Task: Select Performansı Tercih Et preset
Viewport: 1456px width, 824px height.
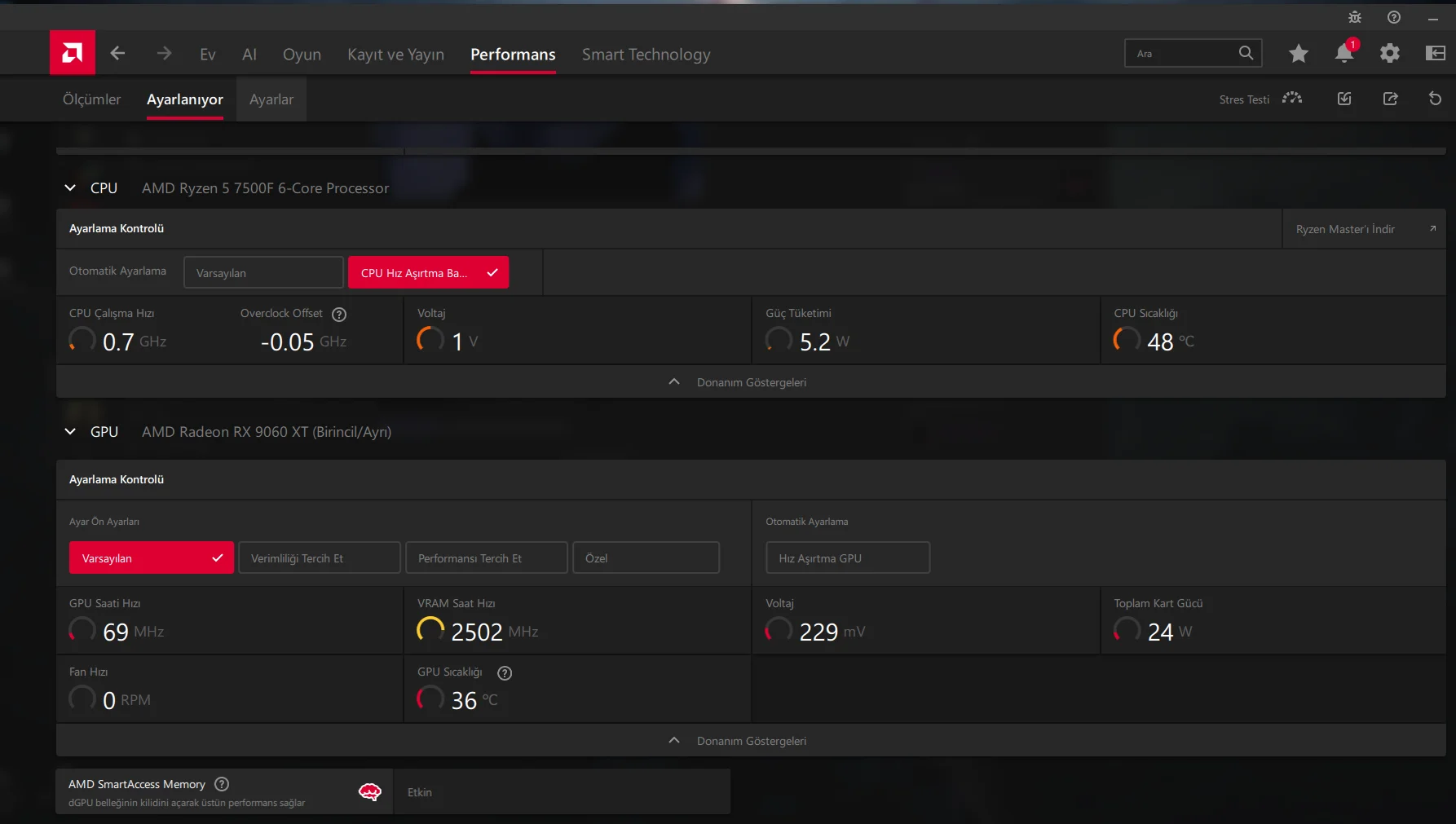Action: click(x=487, y=557)
